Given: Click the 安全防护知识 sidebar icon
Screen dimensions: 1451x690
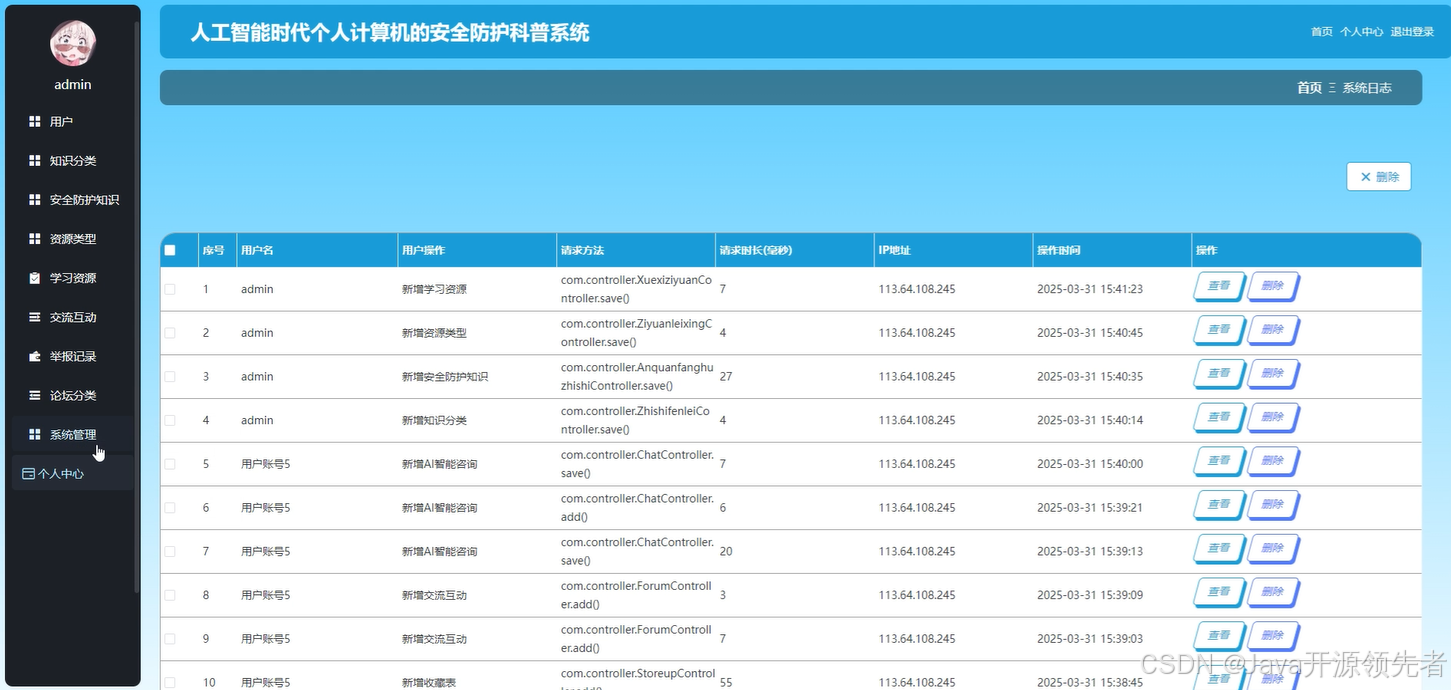Looking at the screenshot, I should click(34, 200).
